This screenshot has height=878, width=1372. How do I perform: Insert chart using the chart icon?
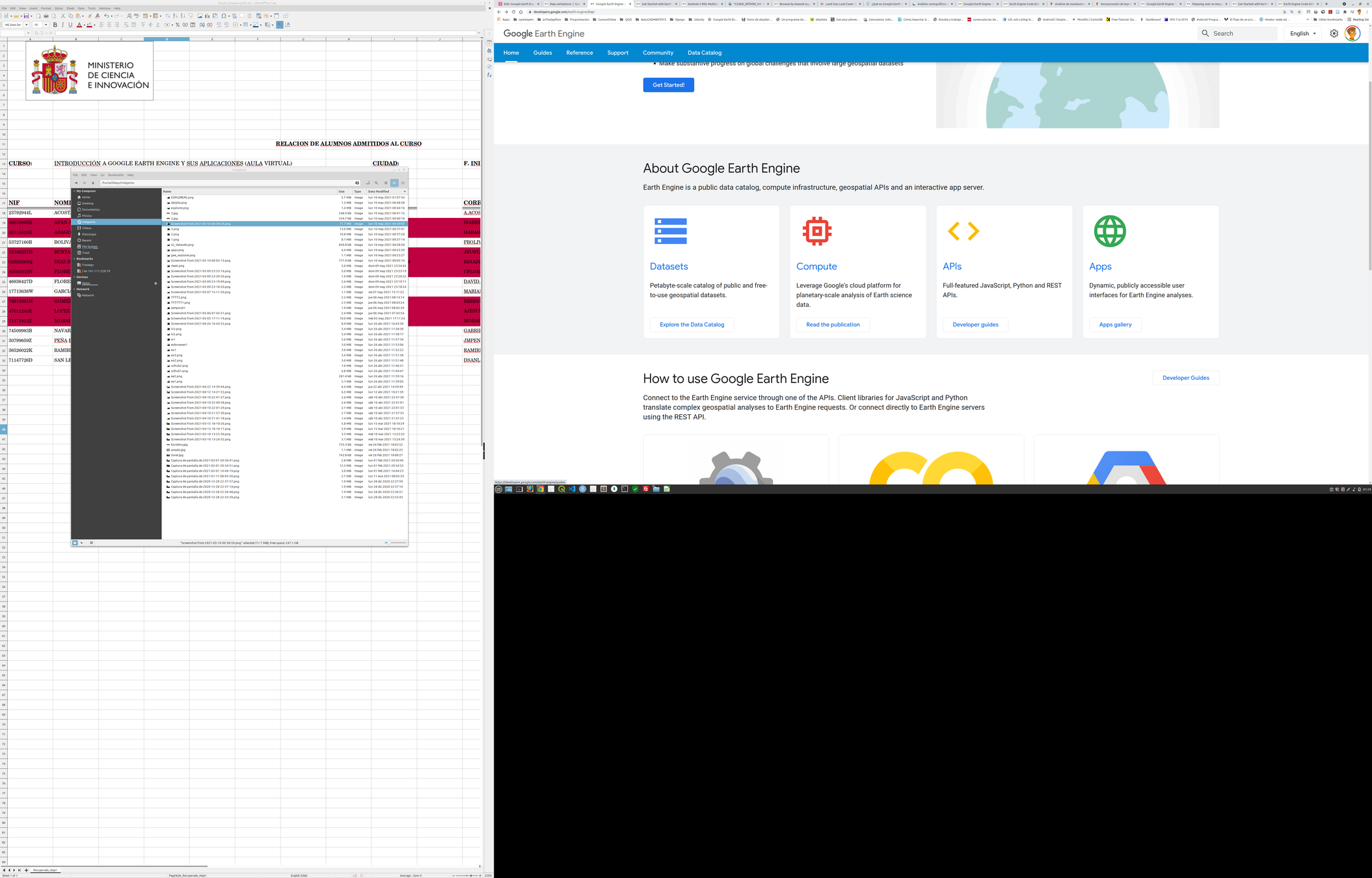click(x=207, y=16)
